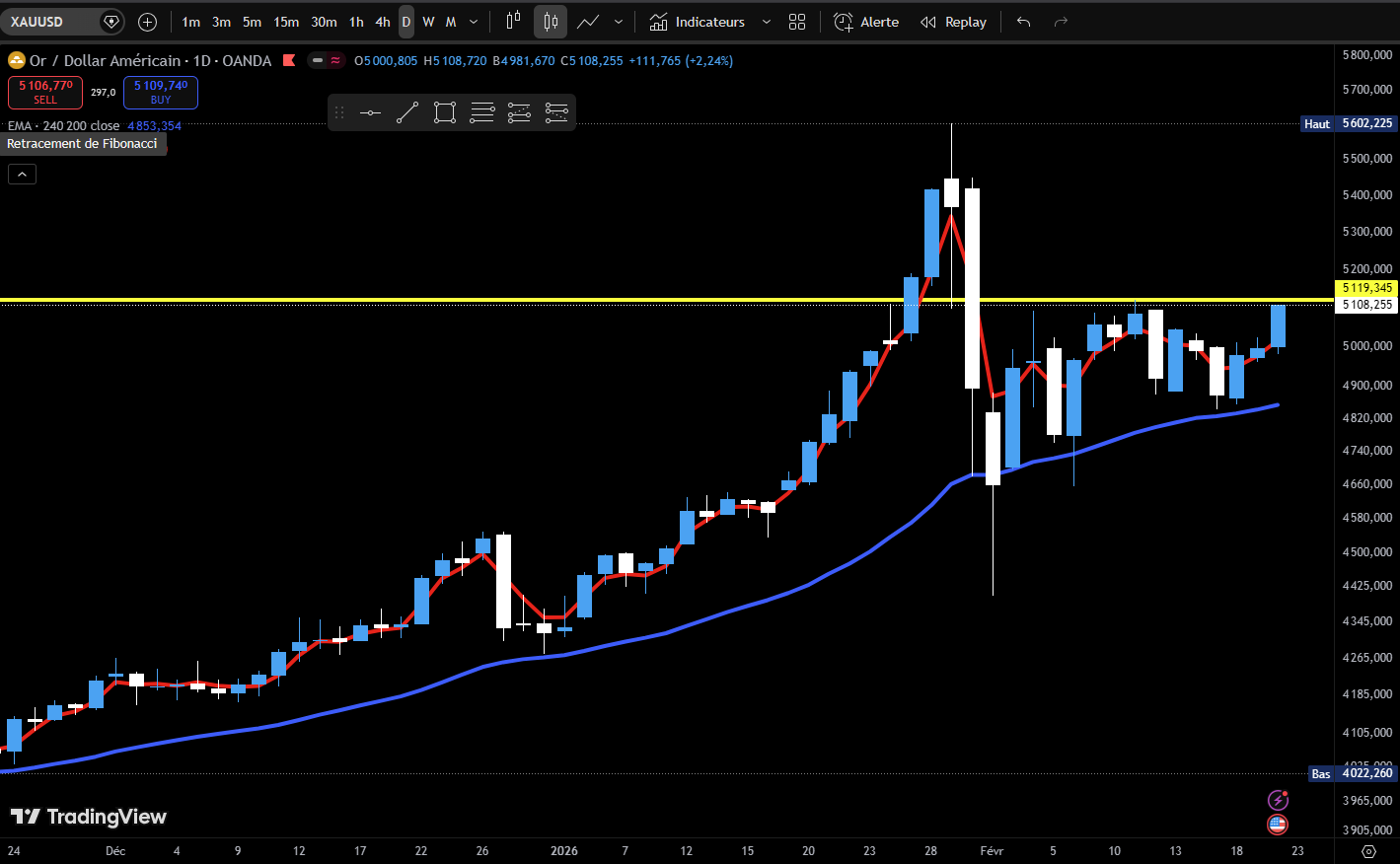
Task: Click the line chart type icon
Action: [588, 22]
